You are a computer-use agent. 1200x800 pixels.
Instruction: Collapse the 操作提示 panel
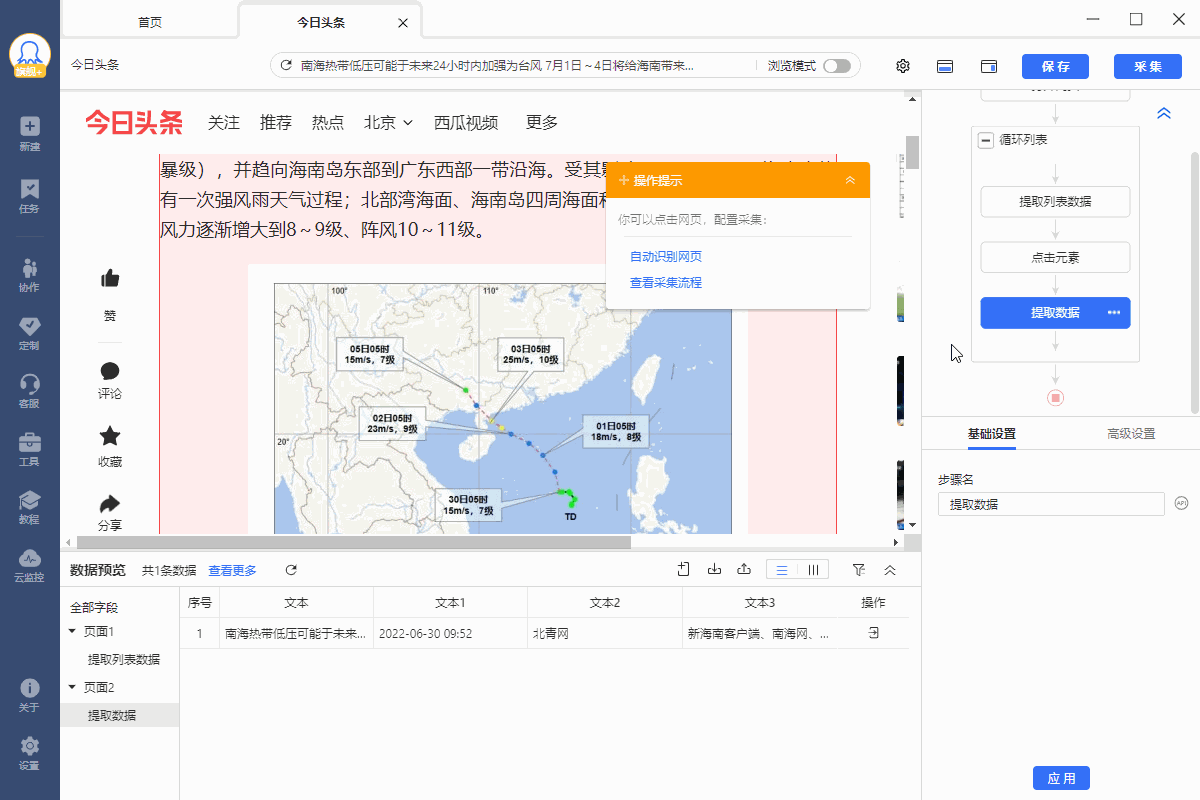point(850,180)
